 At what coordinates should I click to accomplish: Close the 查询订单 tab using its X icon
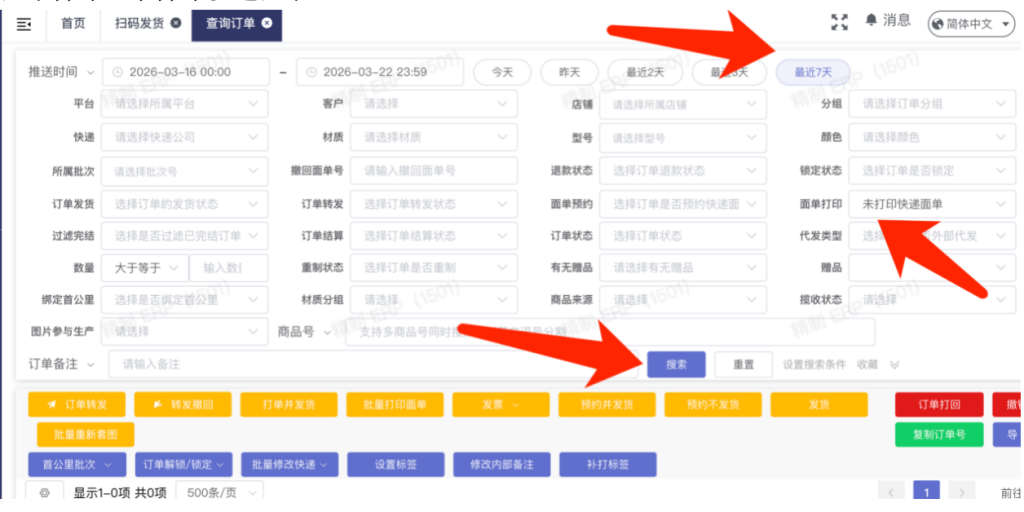(x=267, y=23)
